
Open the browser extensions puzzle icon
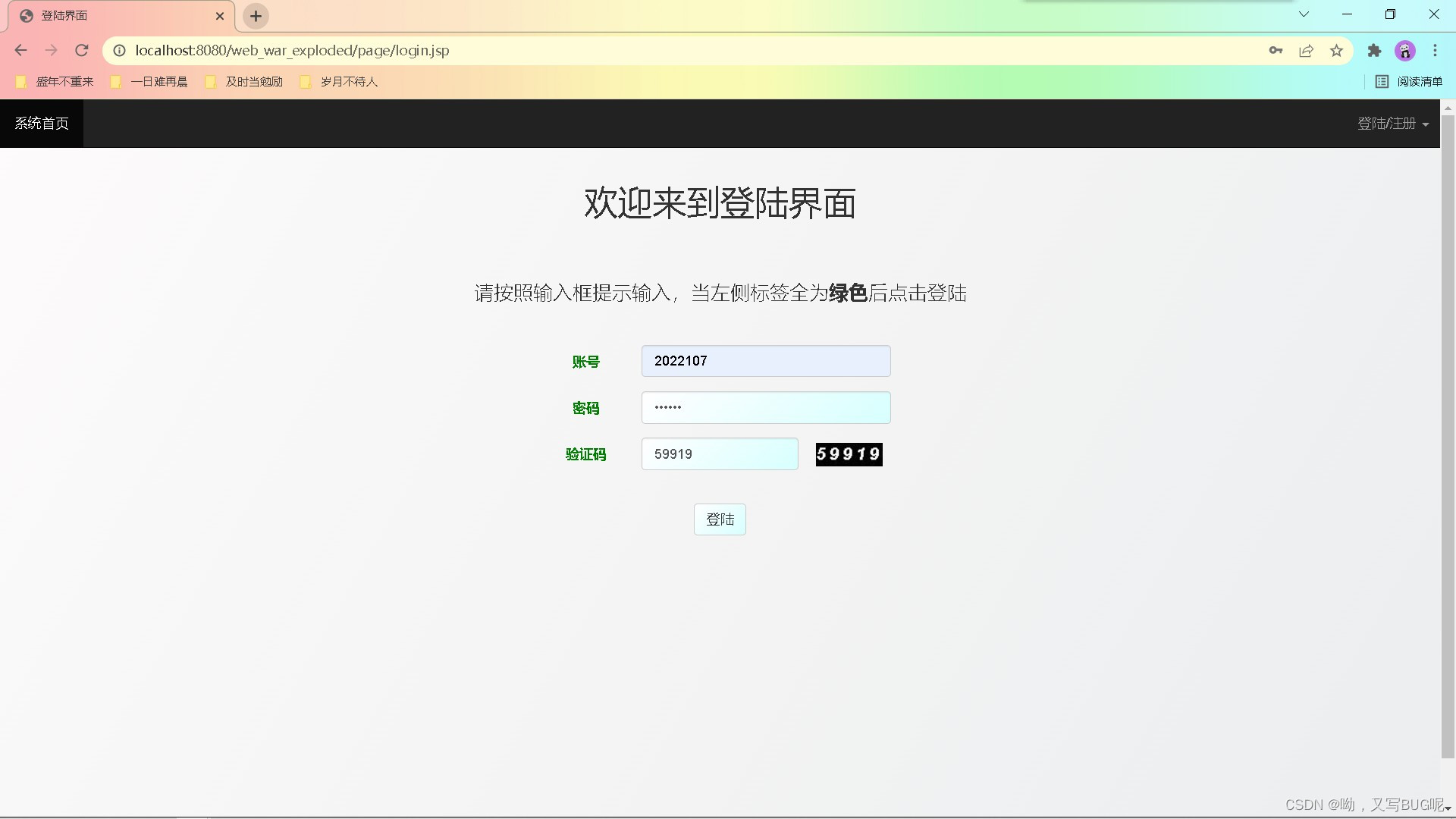click(x=1374, y=51)
